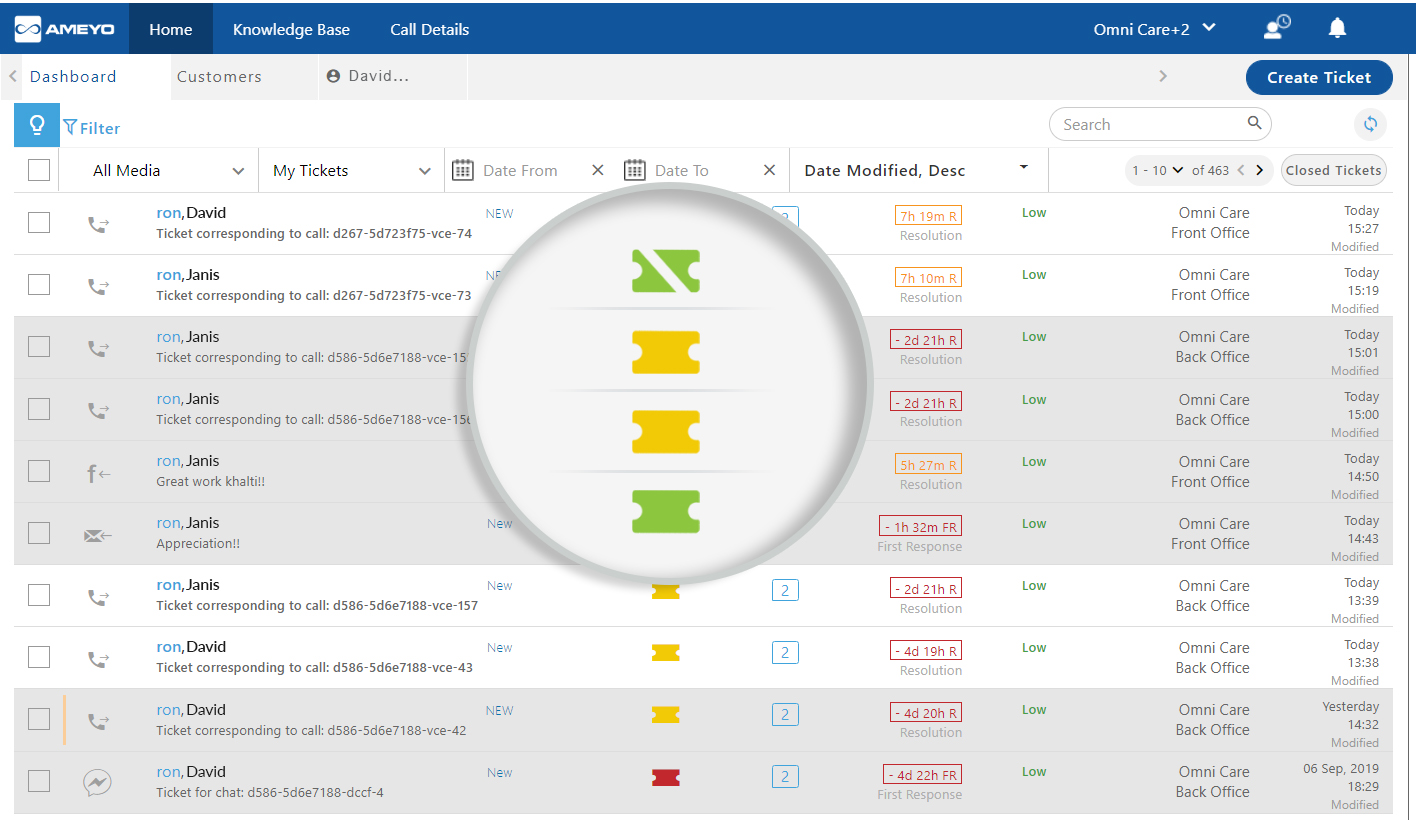This screenshot has height=820, width=1416.
Task: Click the red ticket status icon
Action: 665,777
